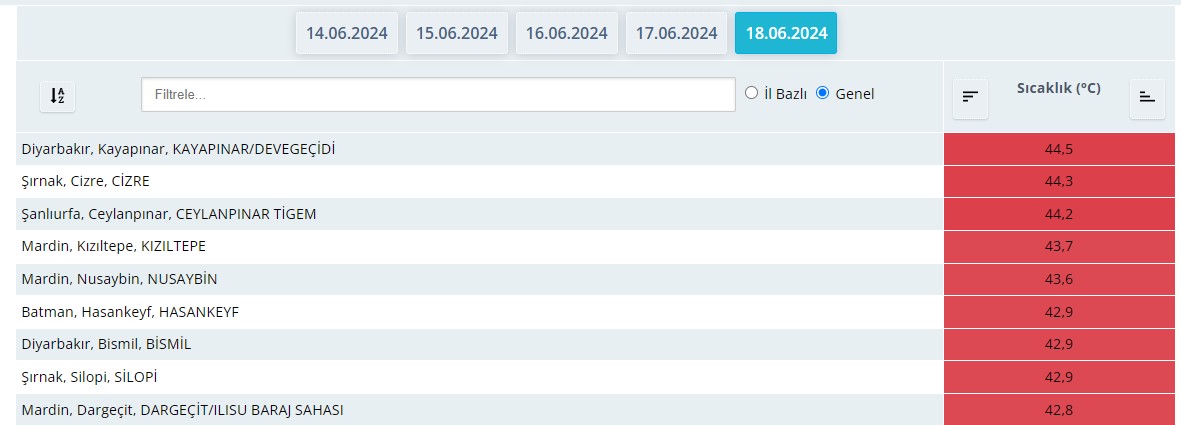Click the Mardin, Kızıltepe station row
This screenshot has height=425, width=1181.
tap(113, 246)
